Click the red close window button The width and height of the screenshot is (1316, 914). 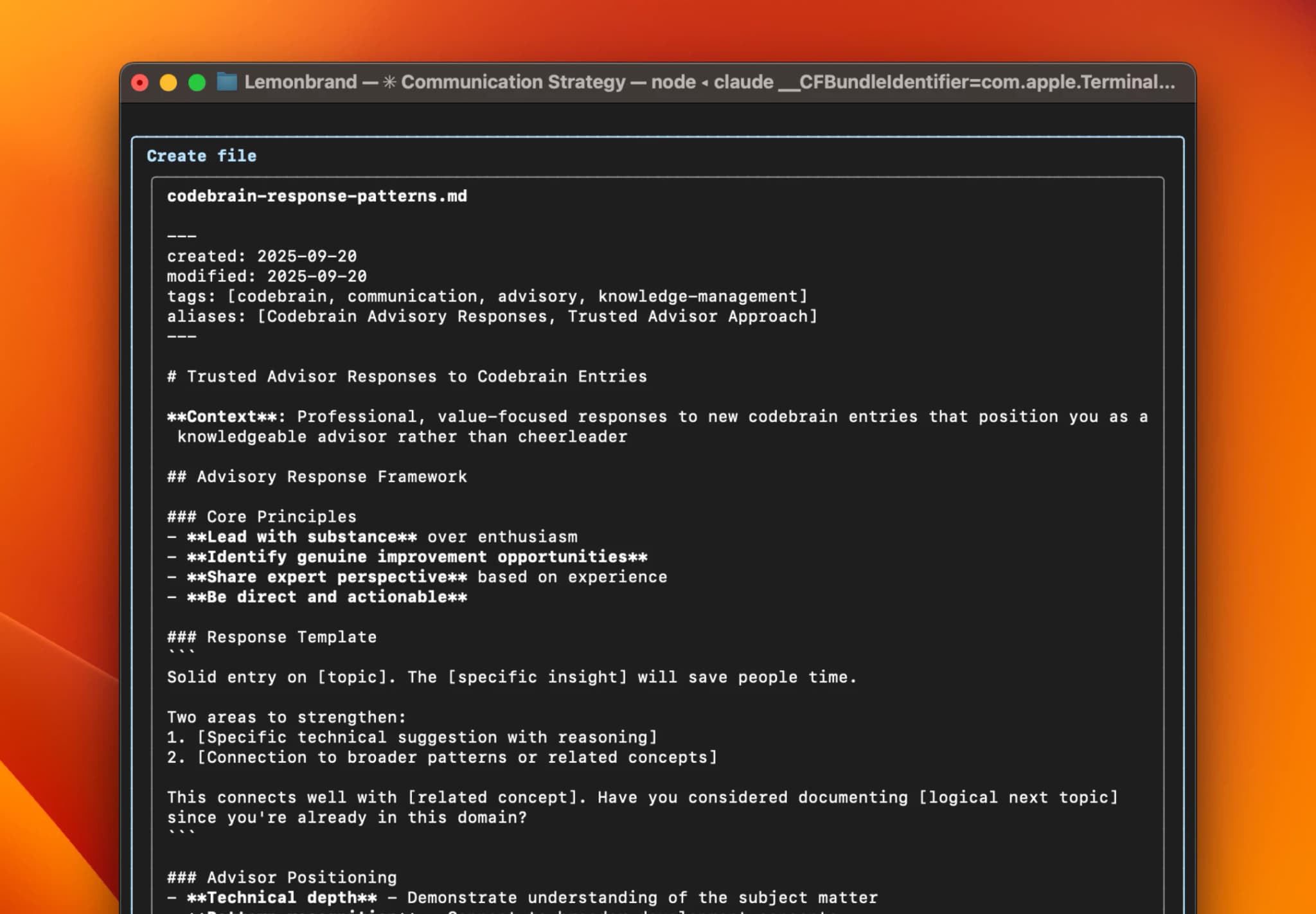(x=140, y=83)
